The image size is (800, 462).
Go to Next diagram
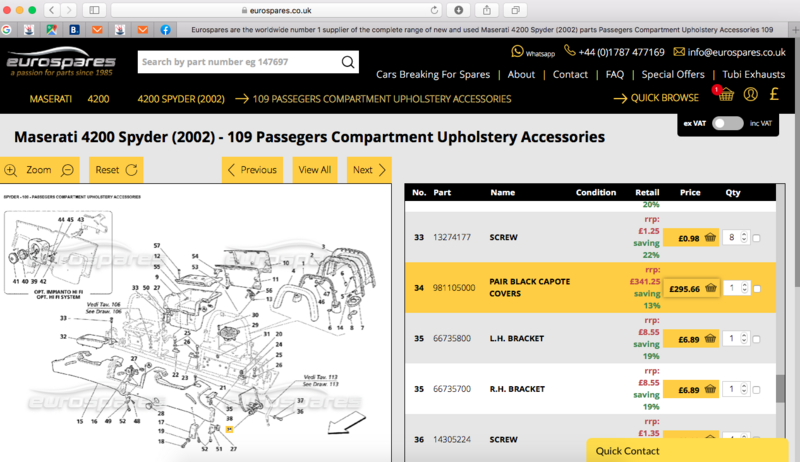point(369,170)
